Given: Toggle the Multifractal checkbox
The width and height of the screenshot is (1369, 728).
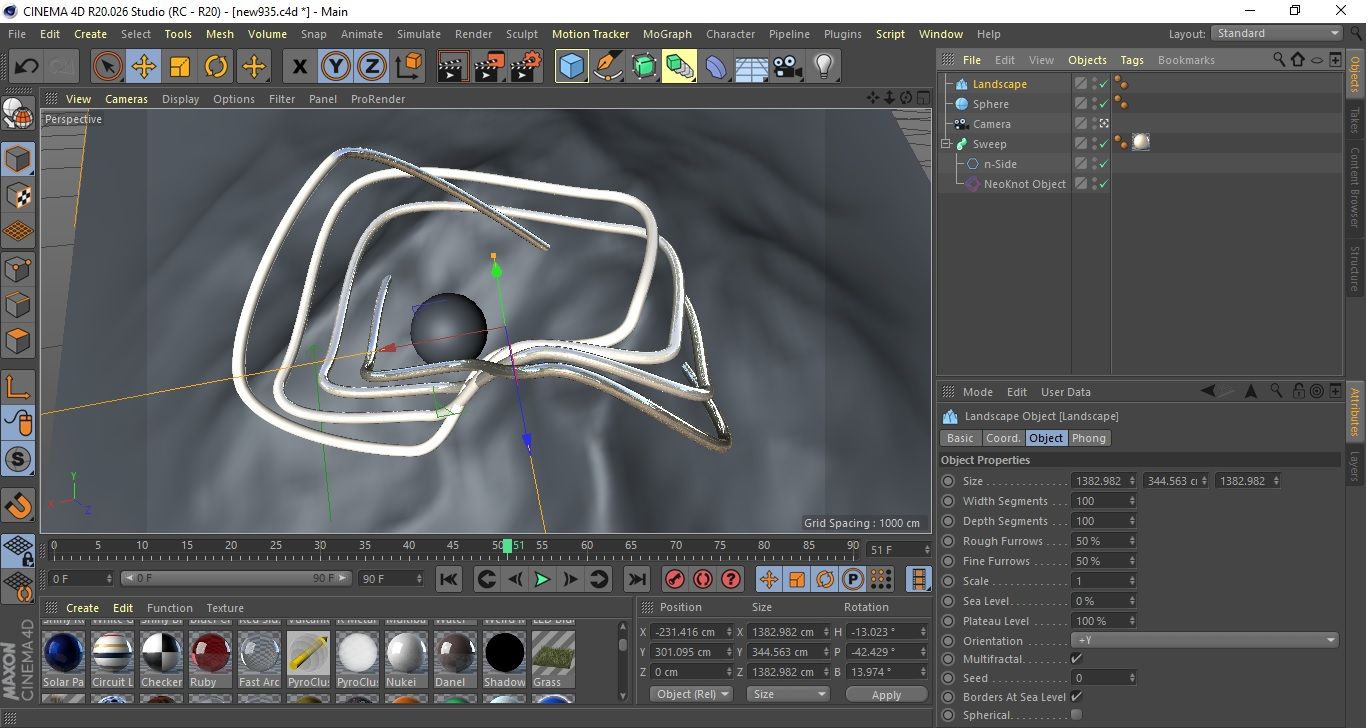Looking at the screenshot, I should 1076,659.
